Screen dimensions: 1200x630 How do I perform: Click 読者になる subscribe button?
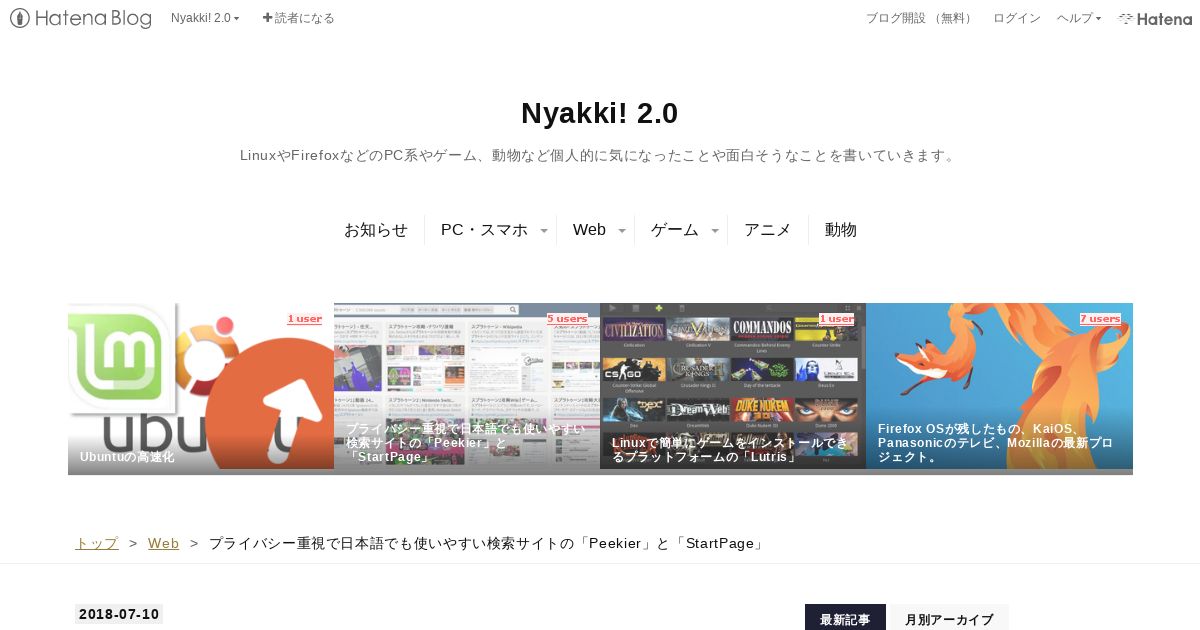(299, 18)
